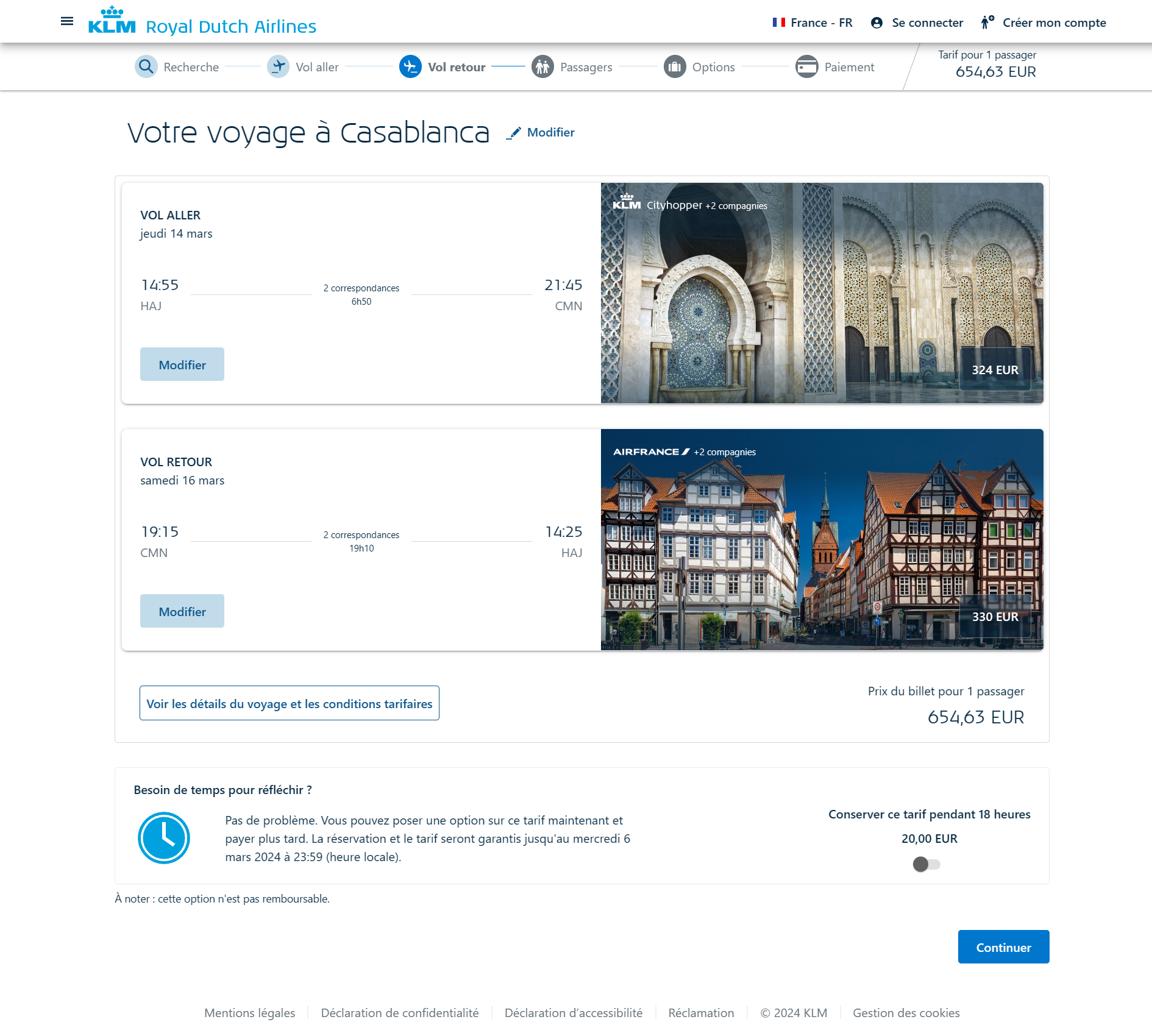Click the Continuer button
Image resolution: width=1152 pixels, height=1036 pixels.
(x=1003, y=947)
